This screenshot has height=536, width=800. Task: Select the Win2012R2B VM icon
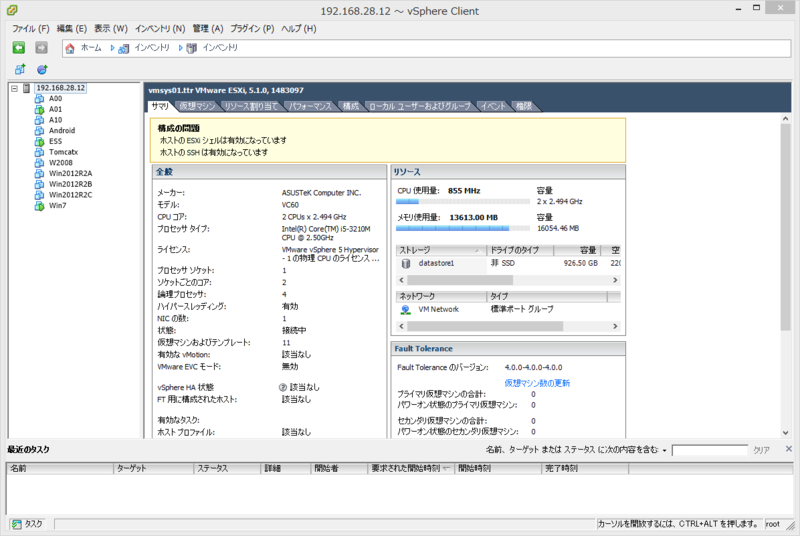(x=39, y=184)
